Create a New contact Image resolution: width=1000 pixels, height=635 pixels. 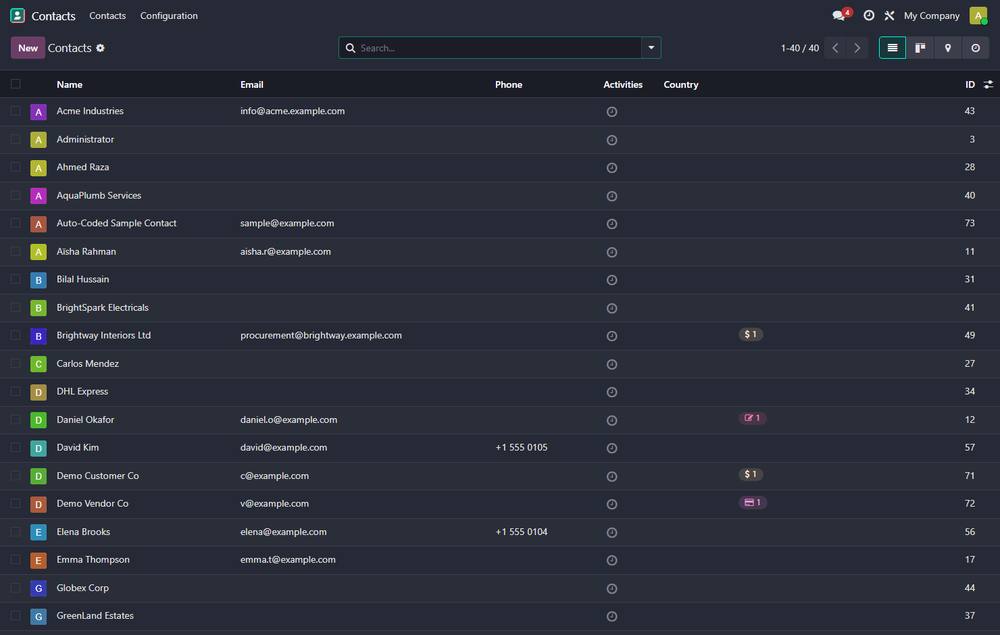pos(27,48)
